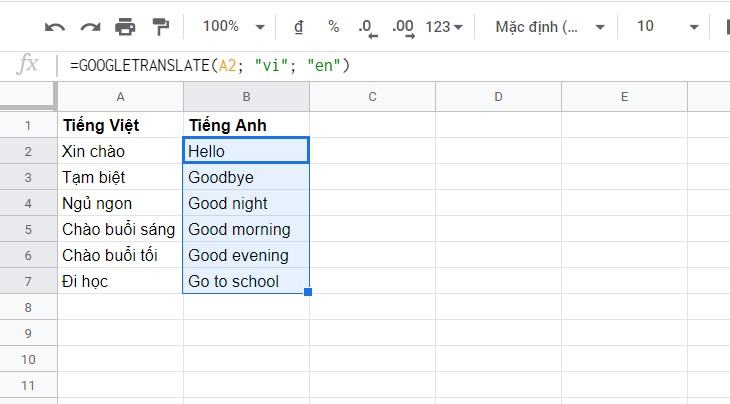Click the select-all corner box
This screenshot has height=404, width=730.
coord(28,96)
